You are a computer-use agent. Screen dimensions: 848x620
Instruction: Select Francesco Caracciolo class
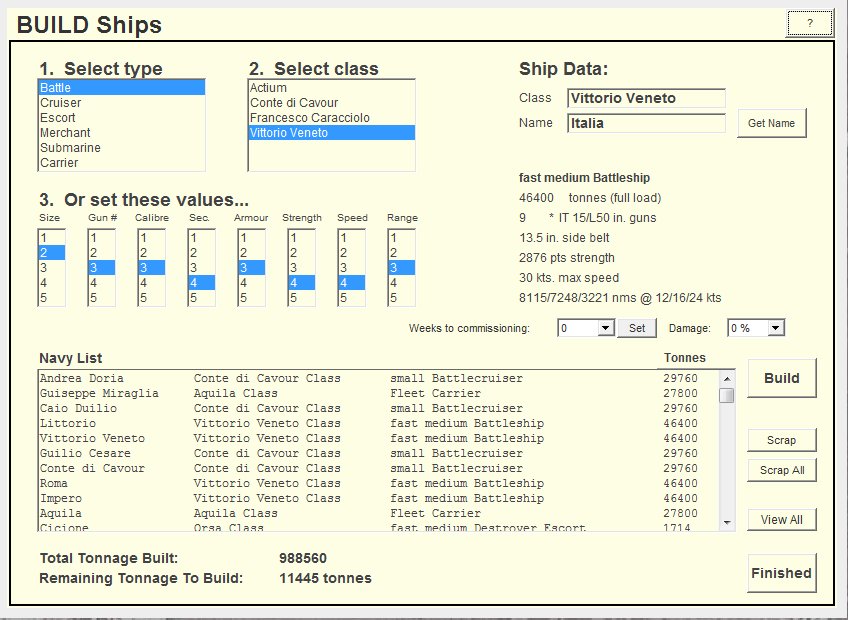tap(309, 118)
